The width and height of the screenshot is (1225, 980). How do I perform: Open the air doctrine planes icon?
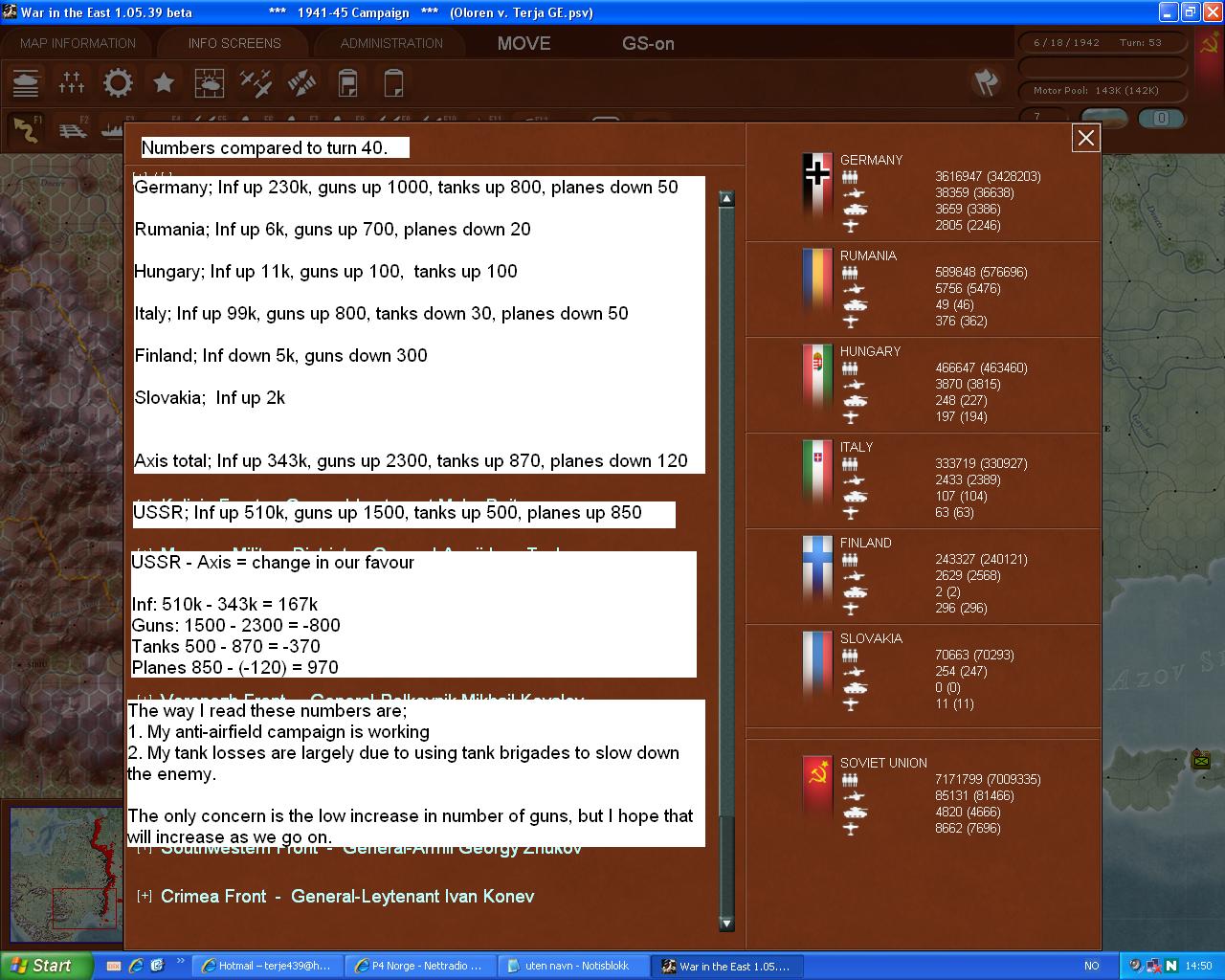256,83
